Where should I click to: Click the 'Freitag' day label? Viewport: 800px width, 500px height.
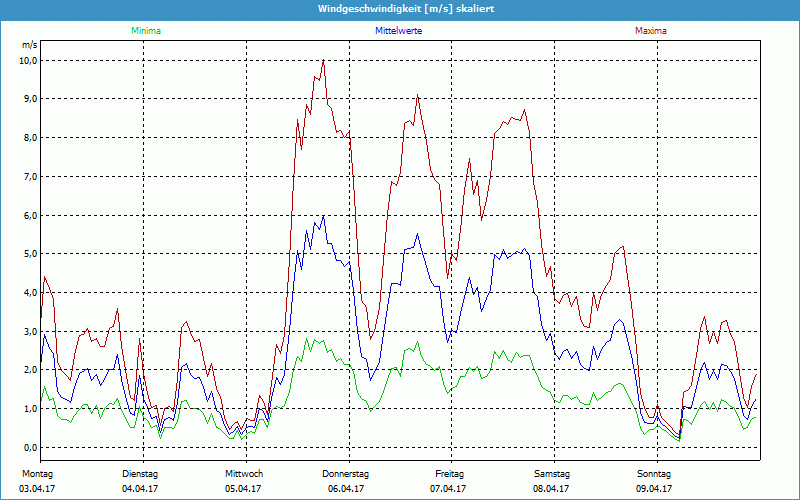(x=449, y=474)
